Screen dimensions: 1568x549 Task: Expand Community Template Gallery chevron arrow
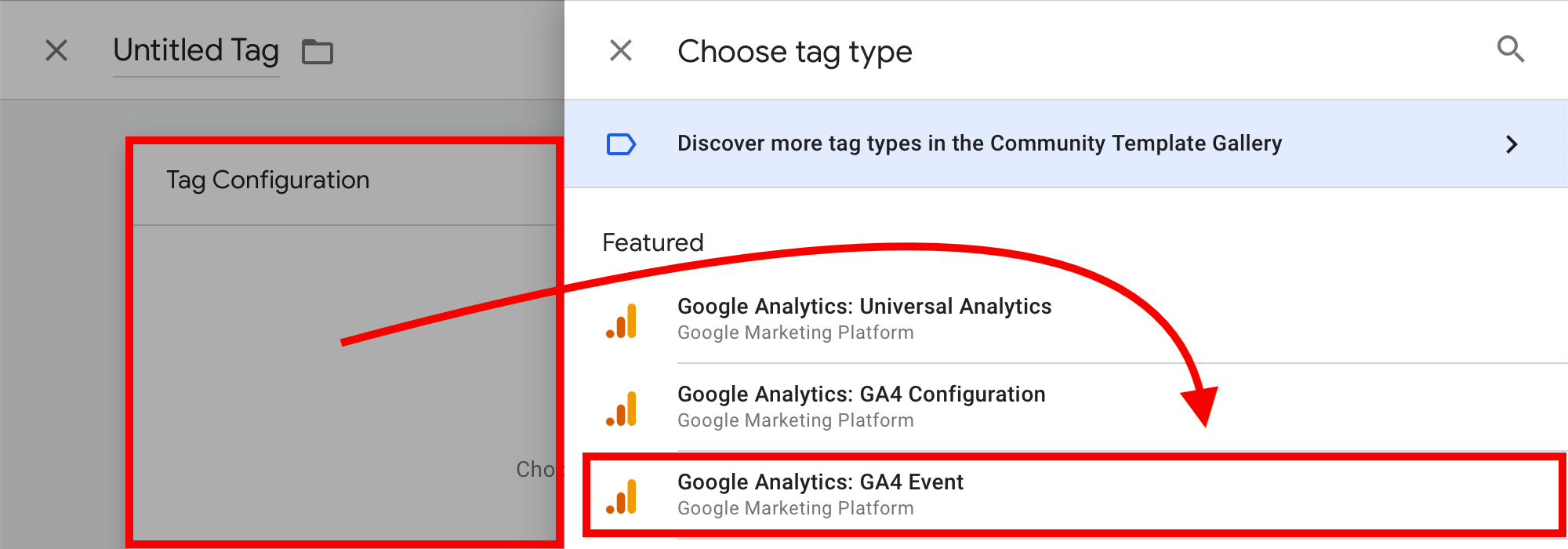pos(1512,144)
